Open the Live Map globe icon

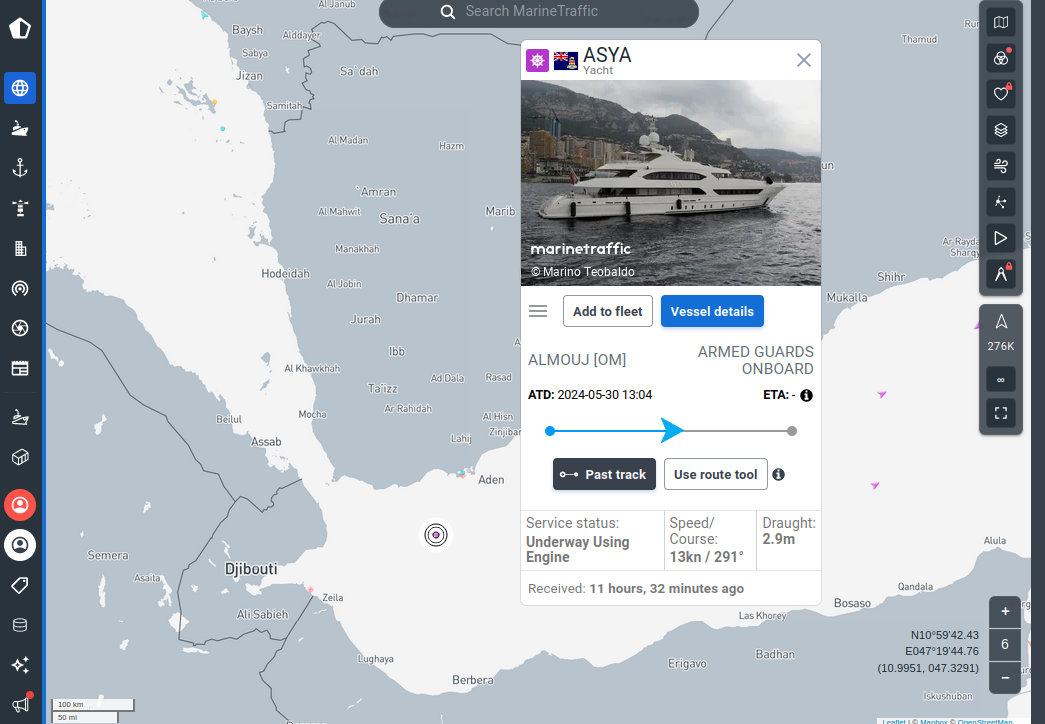[20, 88]
